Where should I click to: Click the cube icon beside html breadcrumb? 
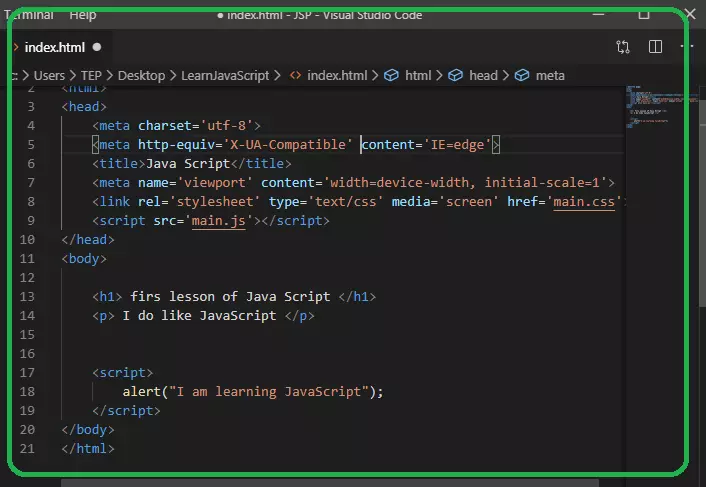(x=391, y=76)
